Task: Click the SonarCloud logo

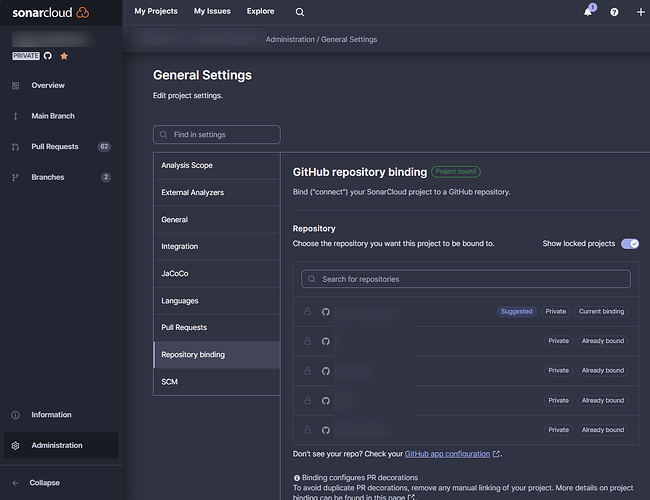Action: click(51, 12)
